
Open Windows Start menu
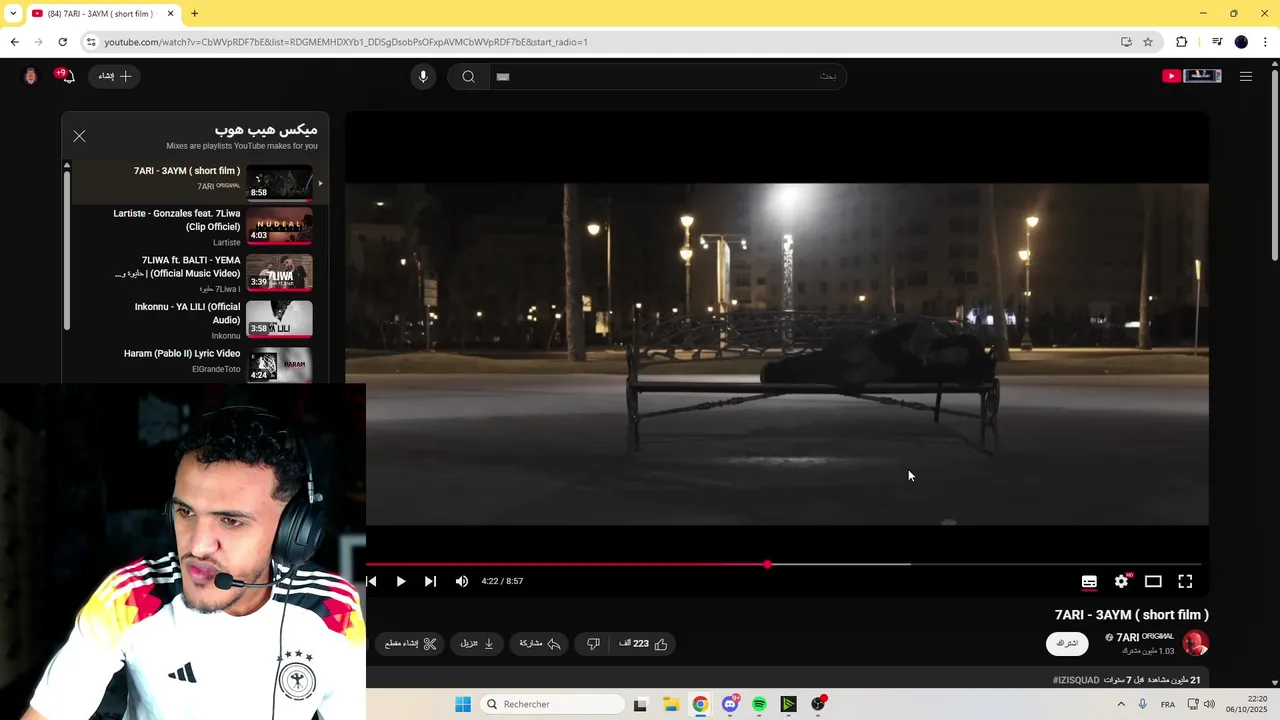[463, 704]
